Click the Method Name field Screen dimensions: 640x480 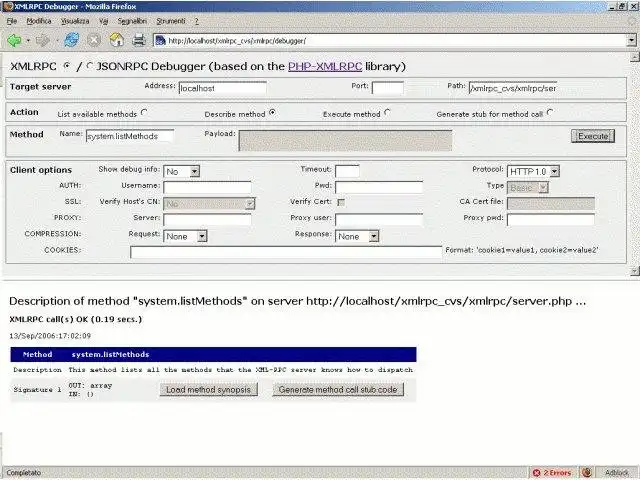[x=130, y=136]
